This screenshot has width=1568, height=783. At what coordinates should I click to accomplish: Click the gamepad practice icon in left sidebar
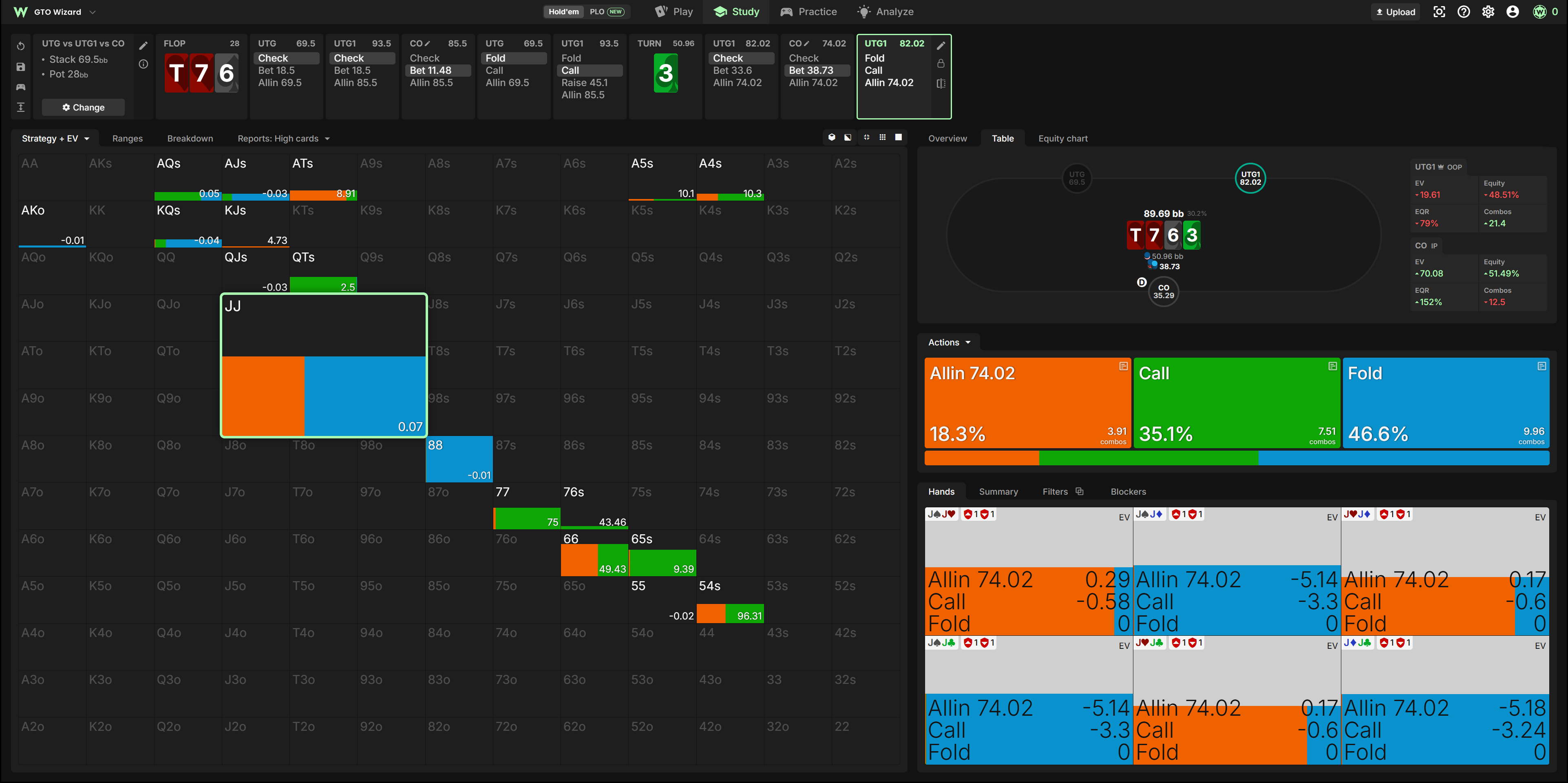point(21,87)
